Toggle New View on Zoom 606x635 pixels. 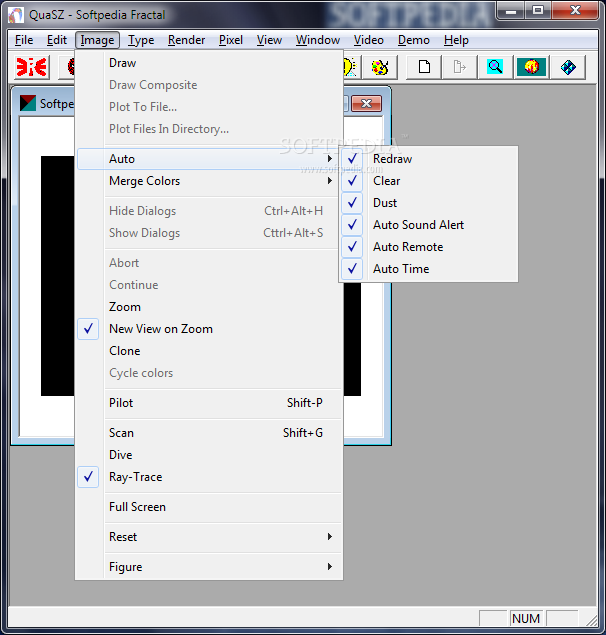click(209, 329)
